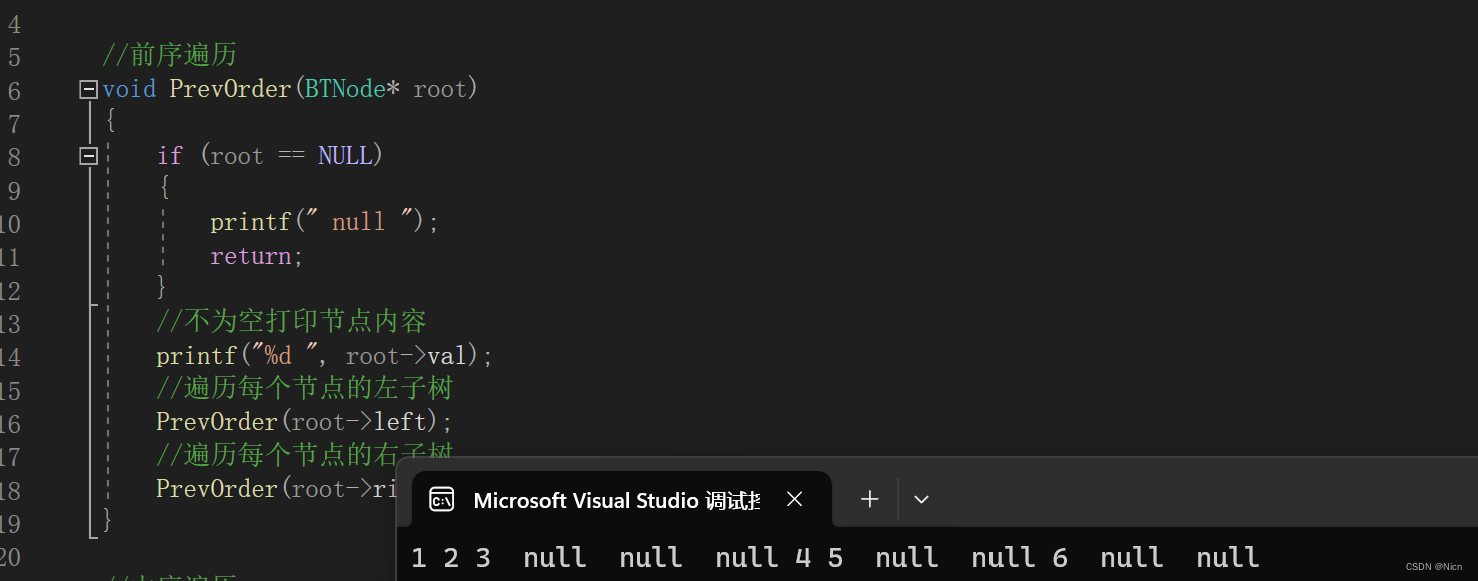Click the closing brace on line 19
Screen dimensions: 1478x581
pyautogui.click(x=107, y=521)
